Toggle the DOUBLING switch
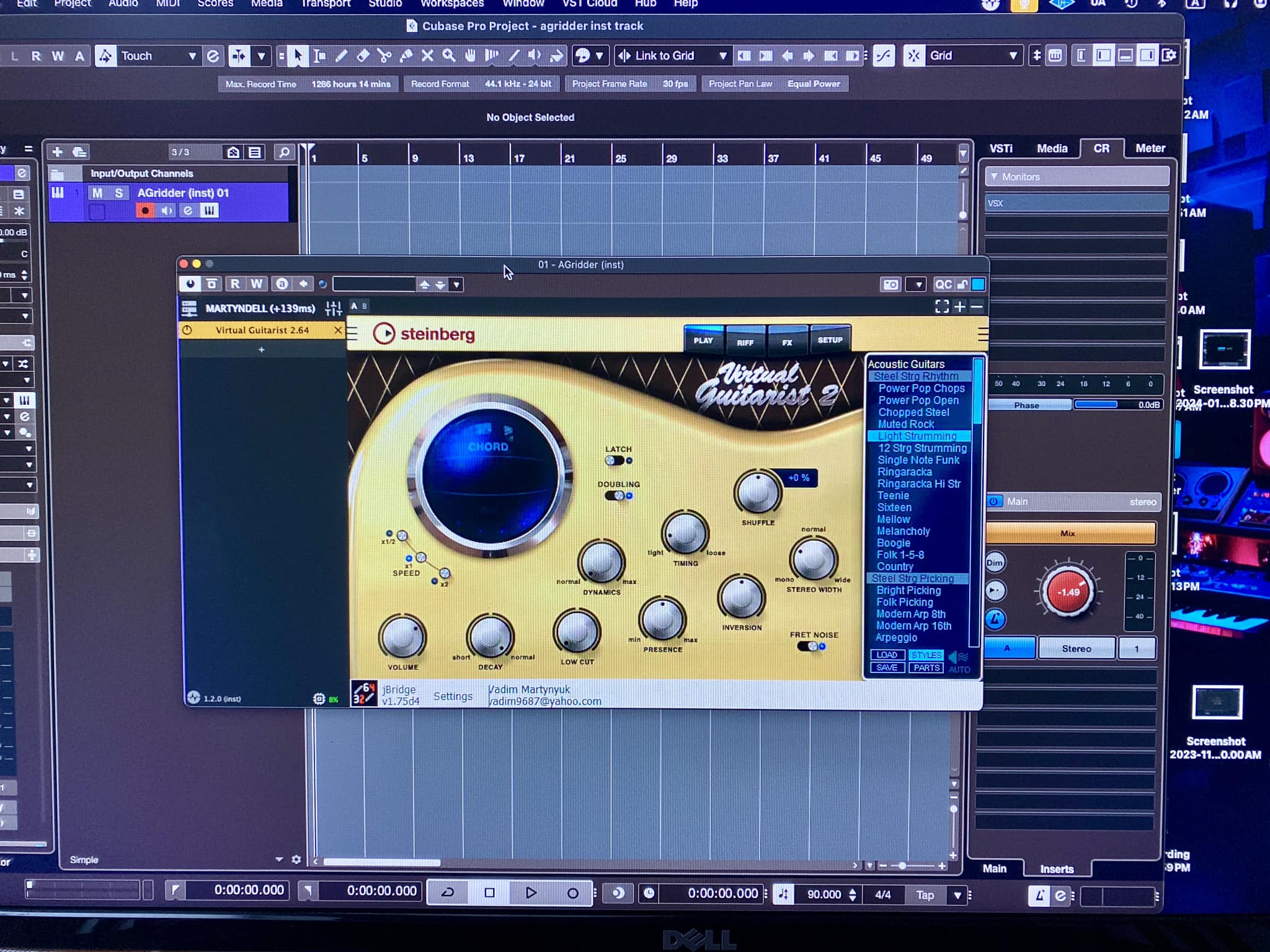 point(615,495)
